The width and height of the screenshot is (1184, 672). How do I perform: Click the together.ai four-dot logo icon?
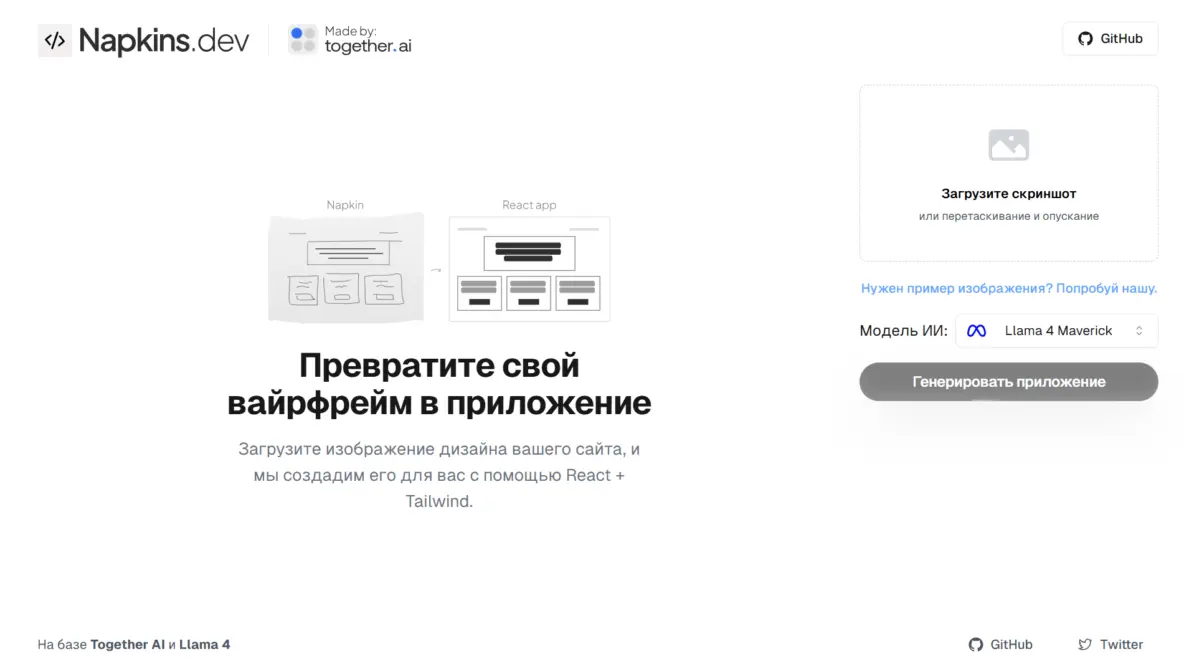click(303, 40)
